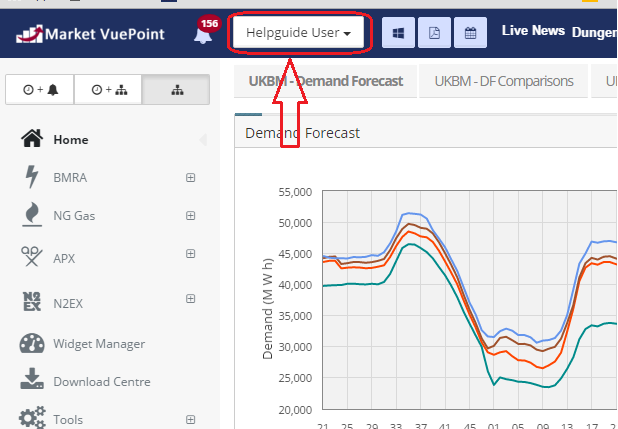
Task: Click the Live News label
Action: click(x=533, y=31)
